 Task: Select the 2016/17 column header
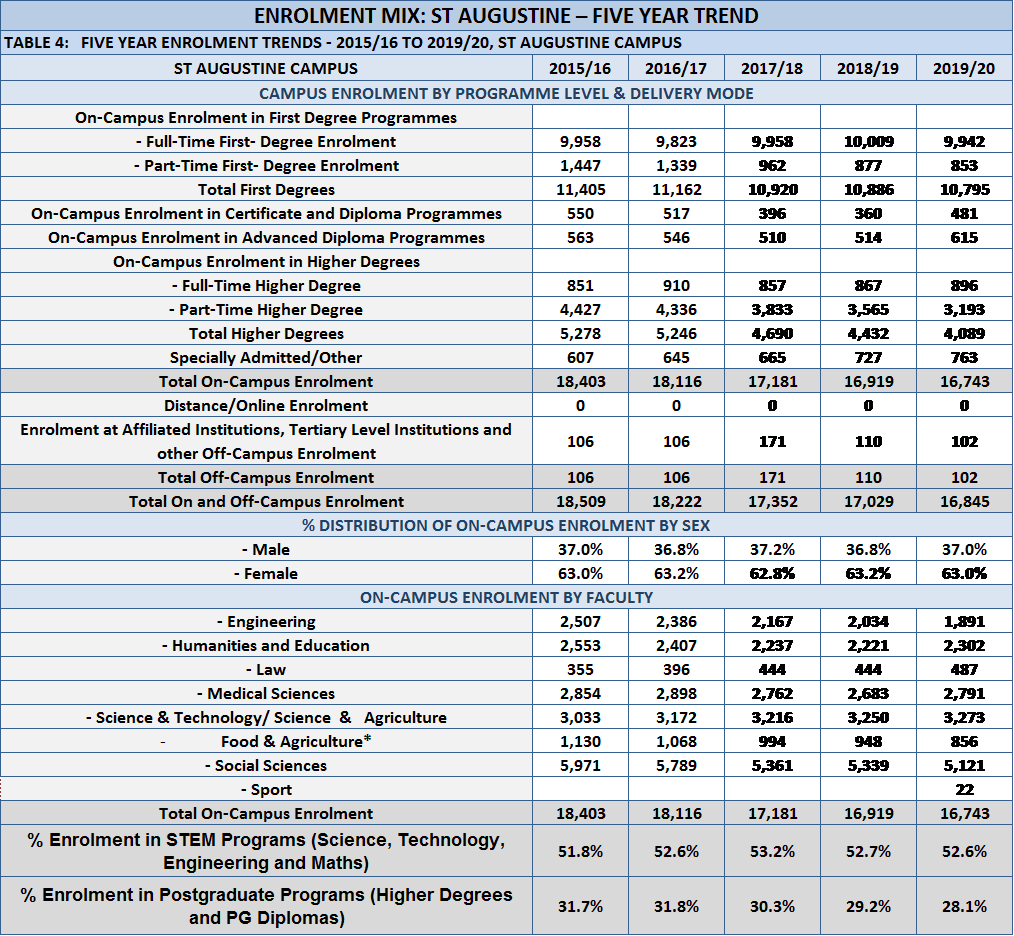coord(676,69)
